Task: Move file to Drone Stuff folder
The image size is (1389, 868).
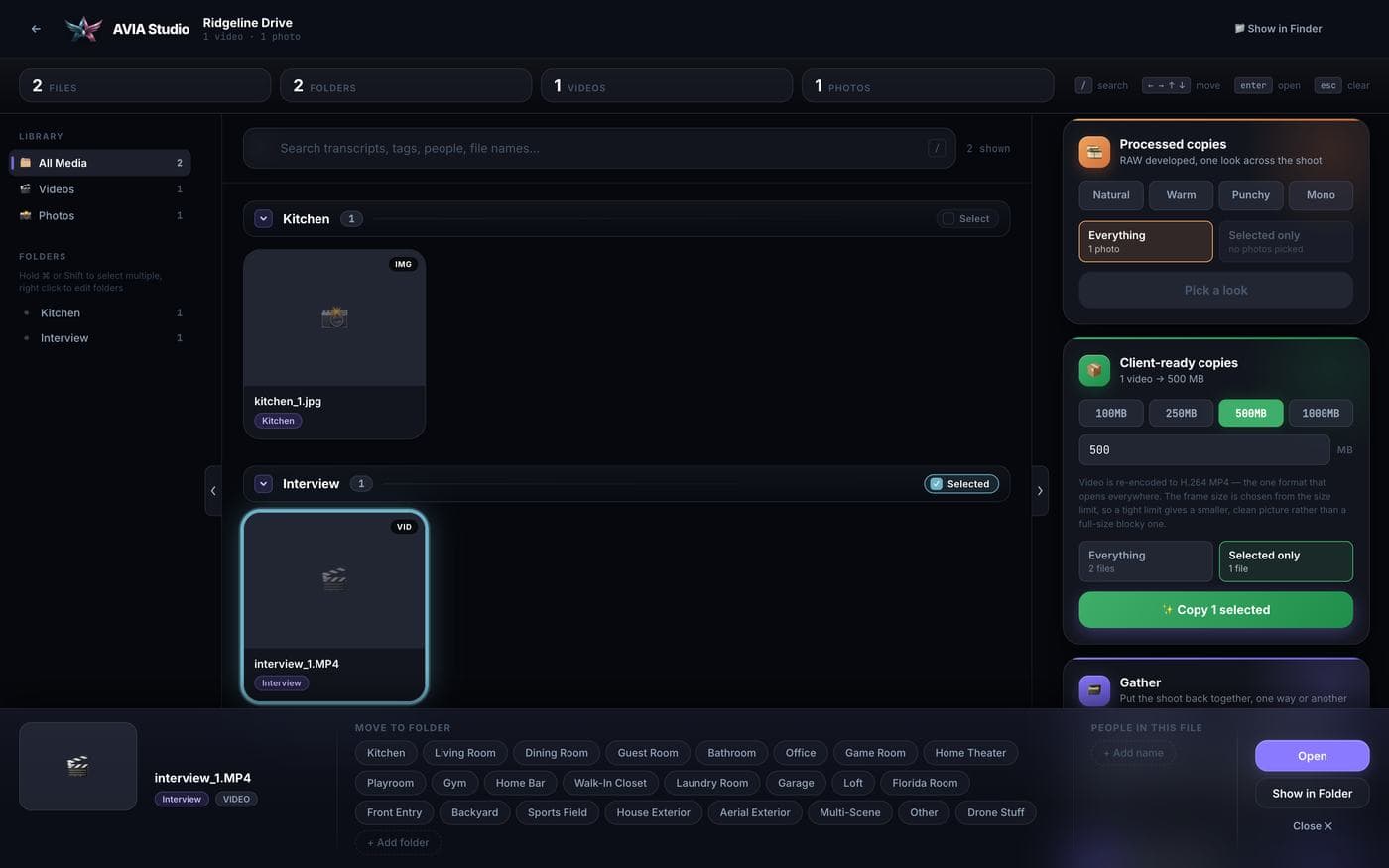Action: pos(996,812)
